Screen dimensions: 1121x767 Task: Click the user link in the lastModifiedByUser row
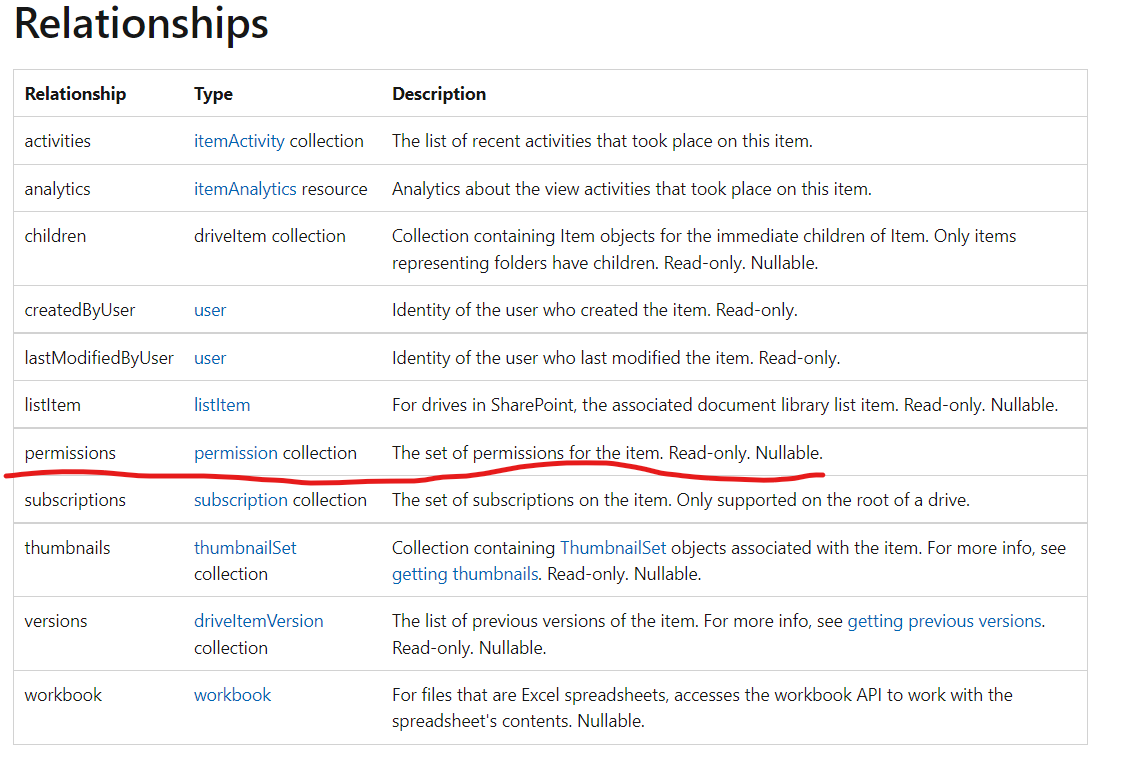click(210, 357)
